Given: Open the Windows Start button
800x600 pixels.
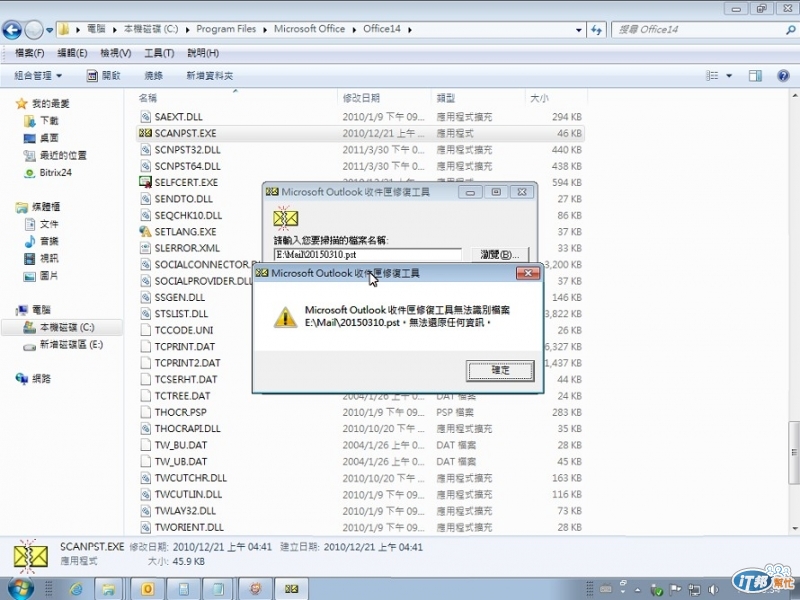Looking at the screenshot, I should (x=19, y=589).
